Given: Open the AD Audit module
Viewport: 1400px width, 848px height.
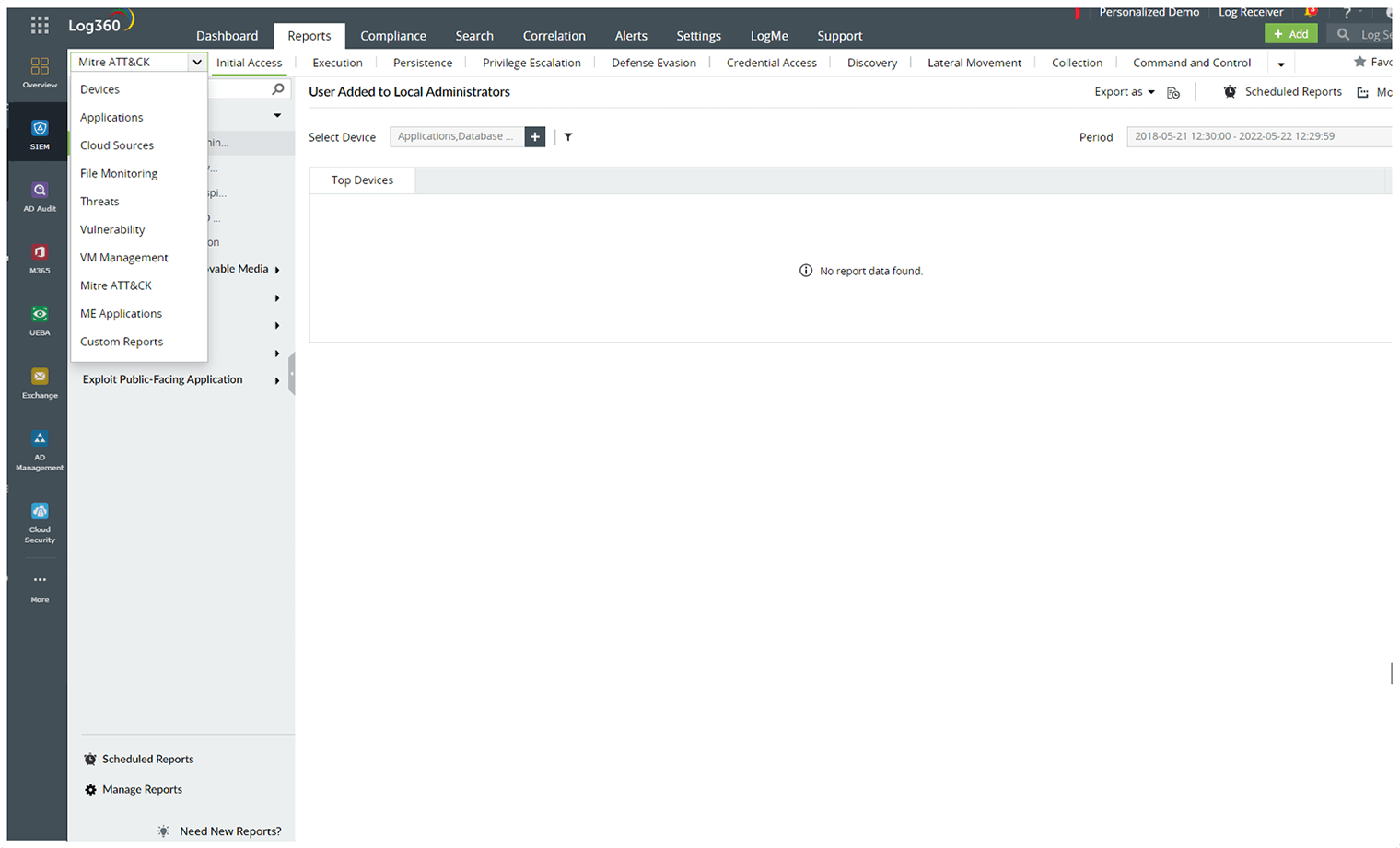Looking at the screenshot, I should 40,197.
